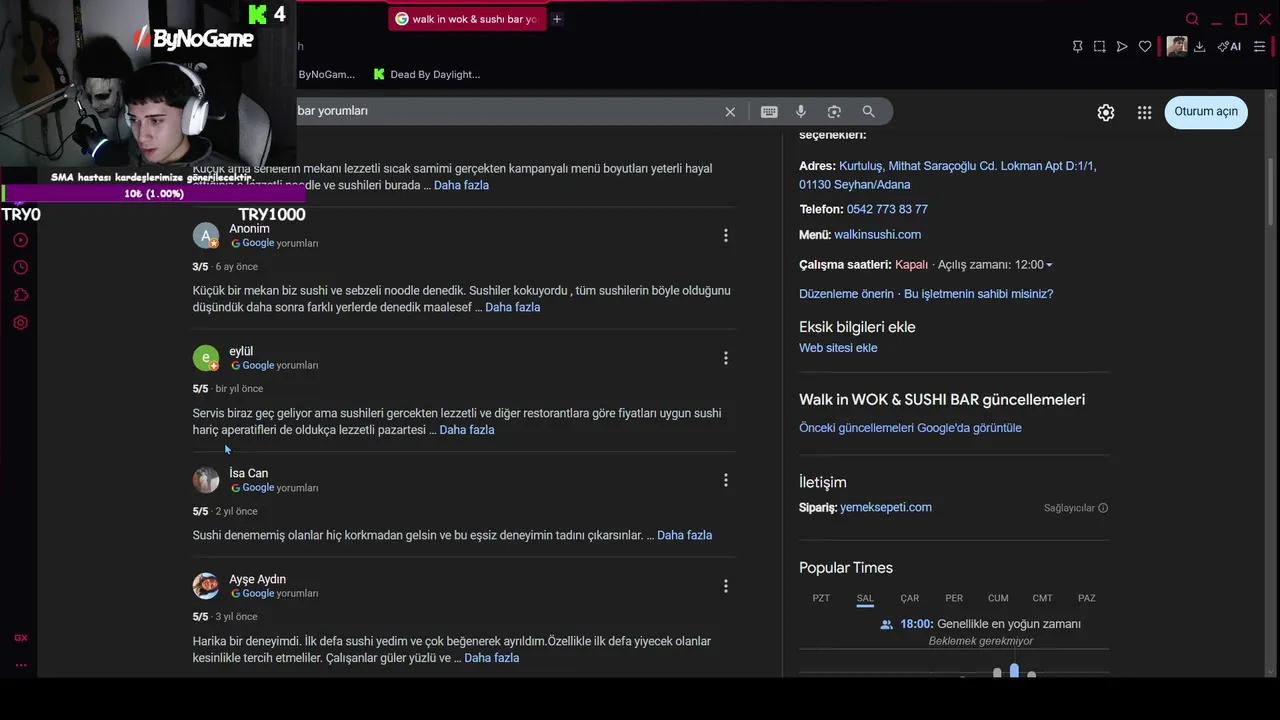The height and width of the screenshot is (720, 1280).
Task: Open sidebar Settings gear icon
Action: click(x=20, y=323)
